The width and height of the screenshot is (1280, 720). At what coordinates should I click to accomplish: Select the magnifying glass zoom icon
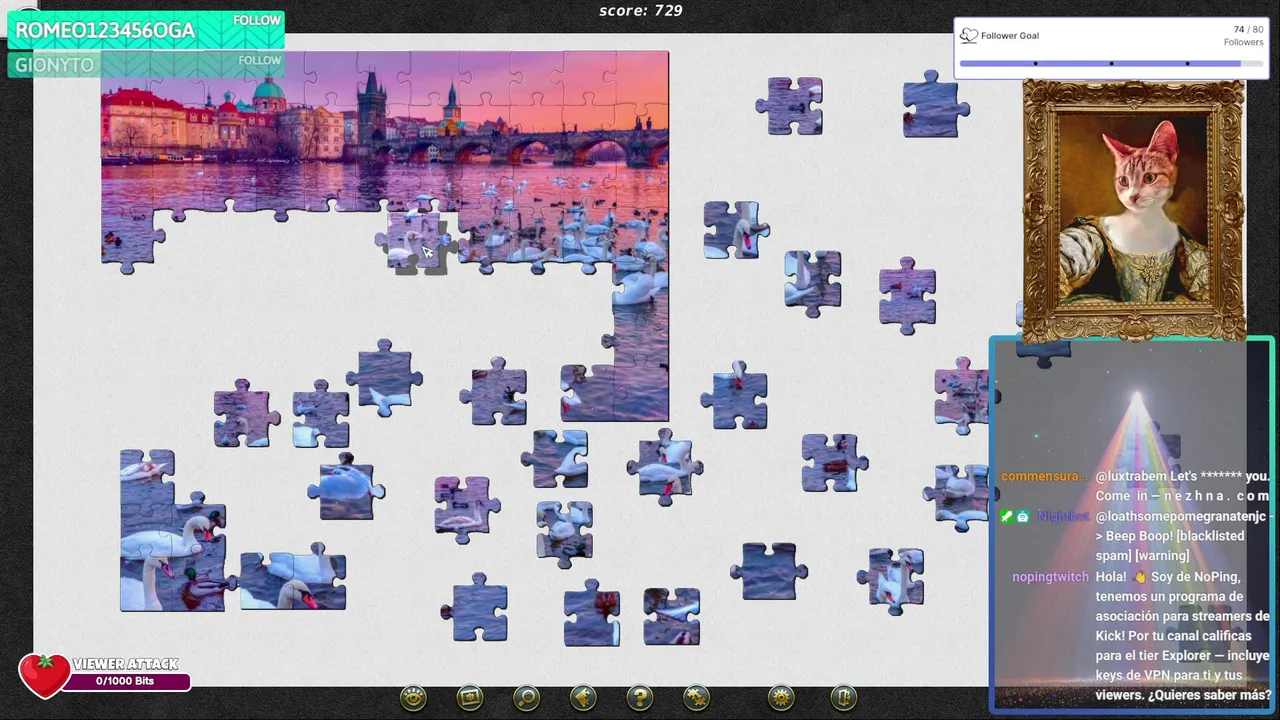click(x=527, y=698)
